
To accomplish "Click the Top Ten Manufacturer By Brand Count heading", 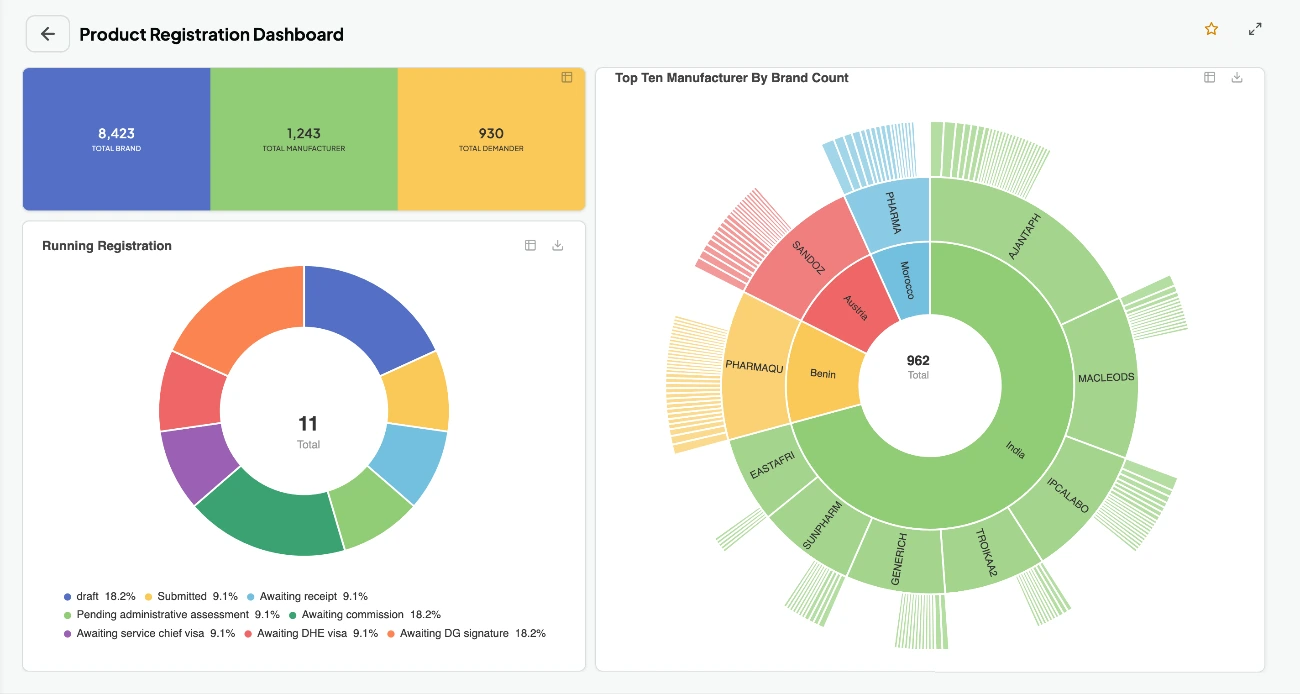I will click(732, 78).
